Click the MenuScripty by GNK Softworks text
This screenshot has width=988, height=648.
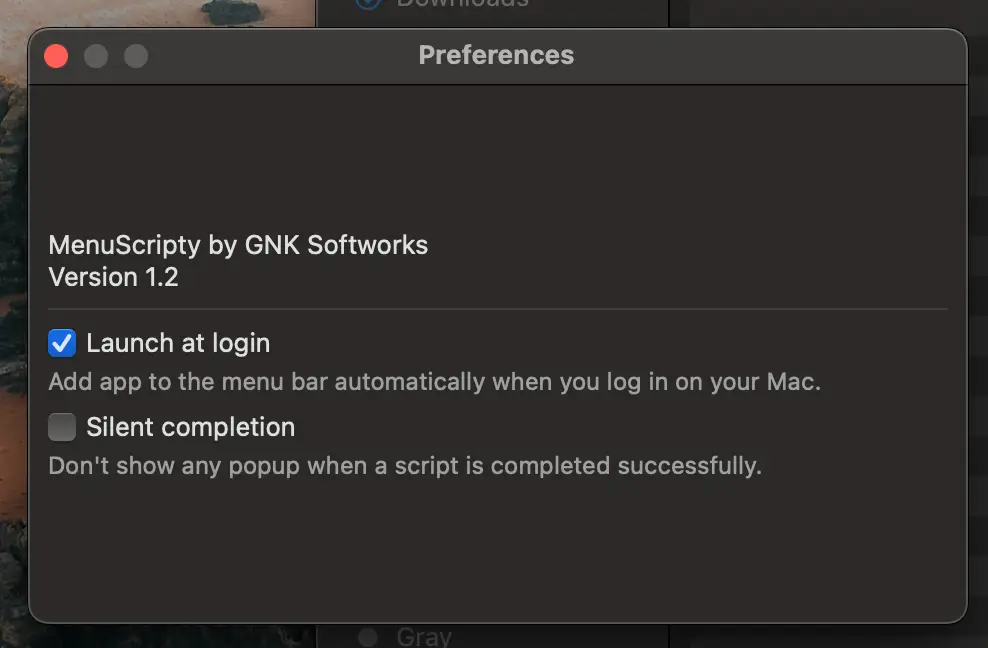238,245
